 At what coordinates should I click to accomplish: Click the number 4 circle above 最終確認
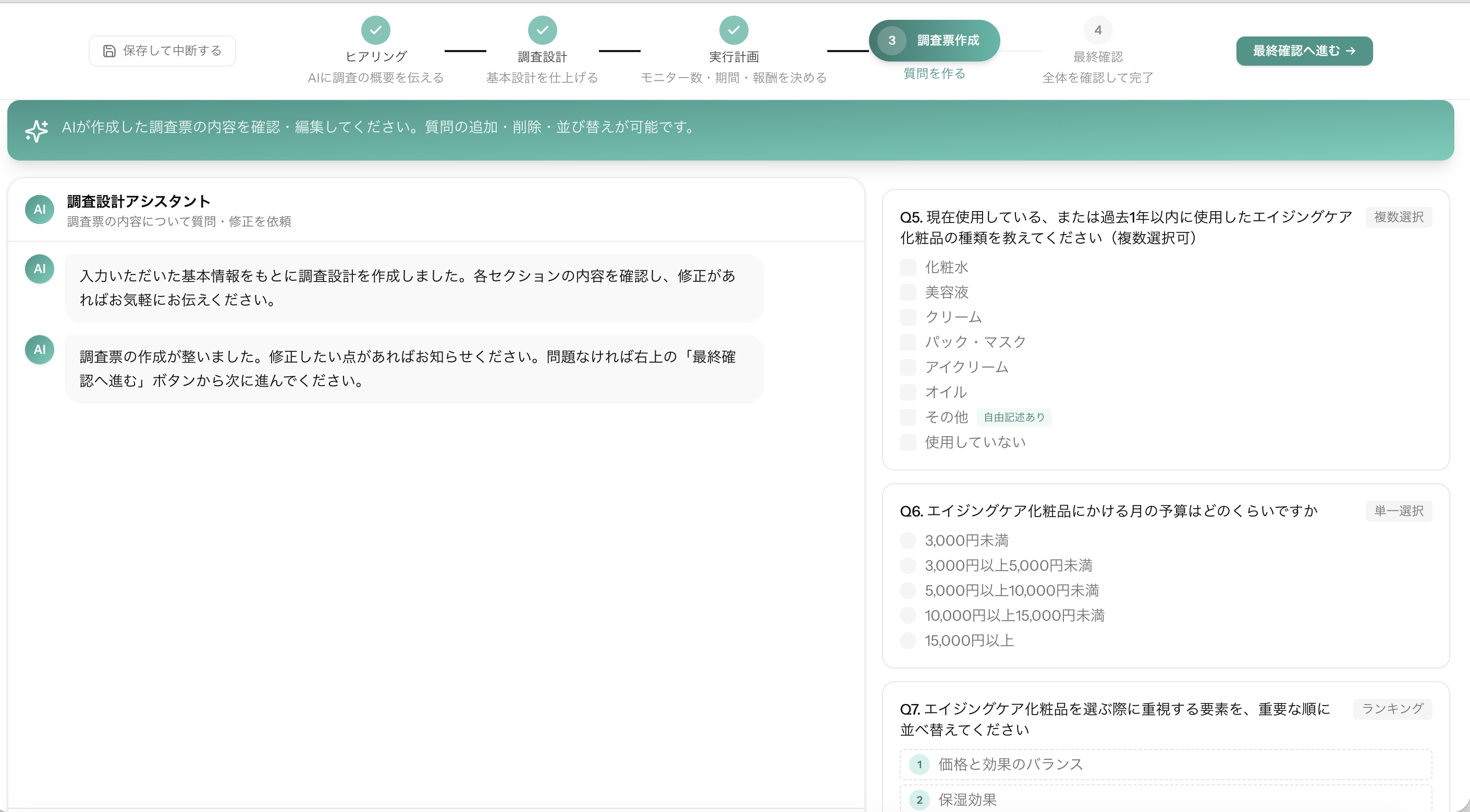click(x=1097, y=30)
